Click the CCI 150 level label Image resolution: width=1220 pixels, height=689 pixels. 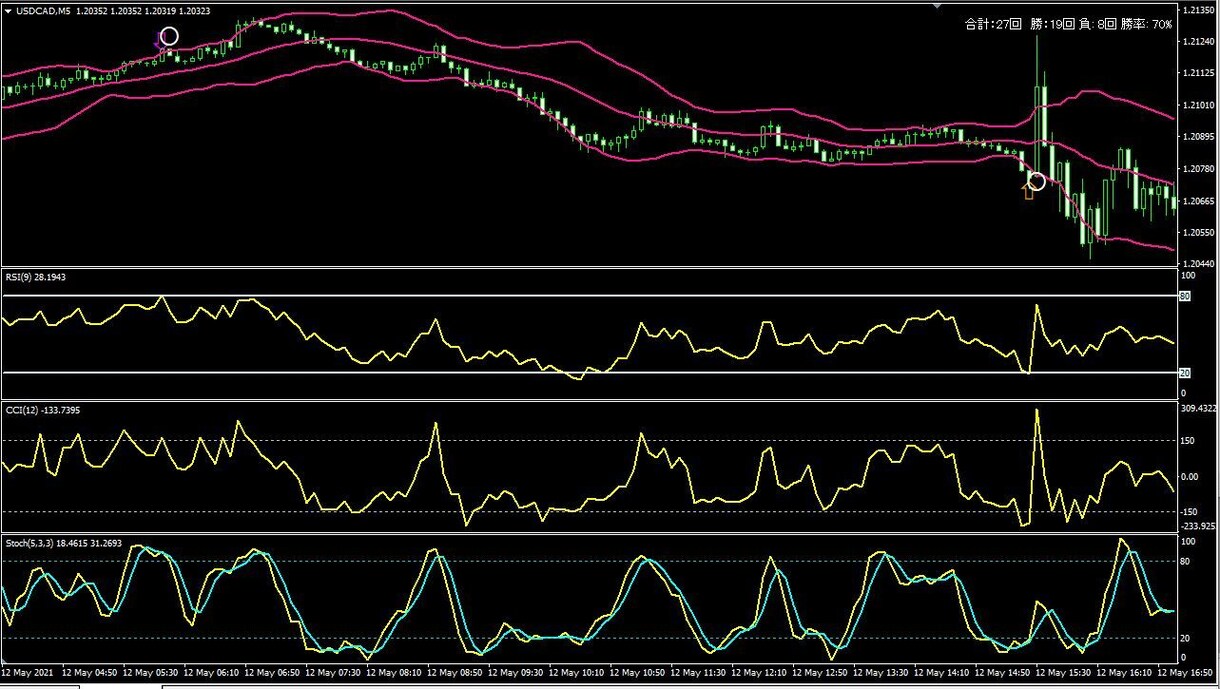[x=1188, y=440]
